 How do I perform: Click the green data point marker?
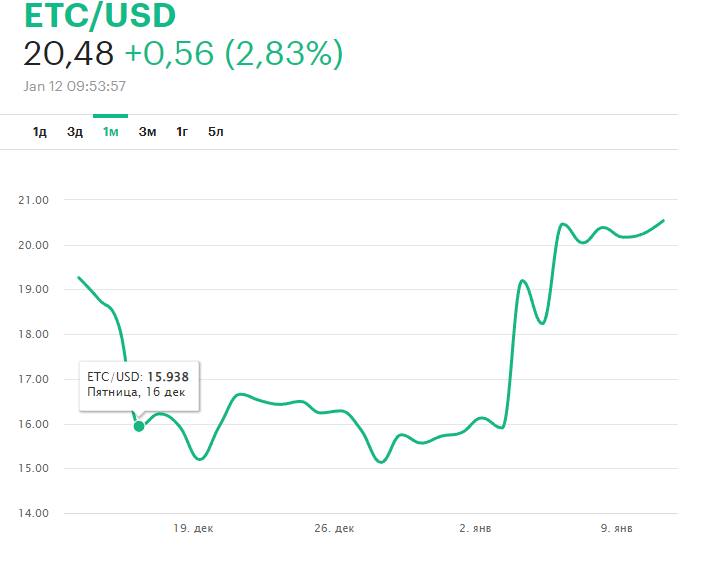pos(139,426)
